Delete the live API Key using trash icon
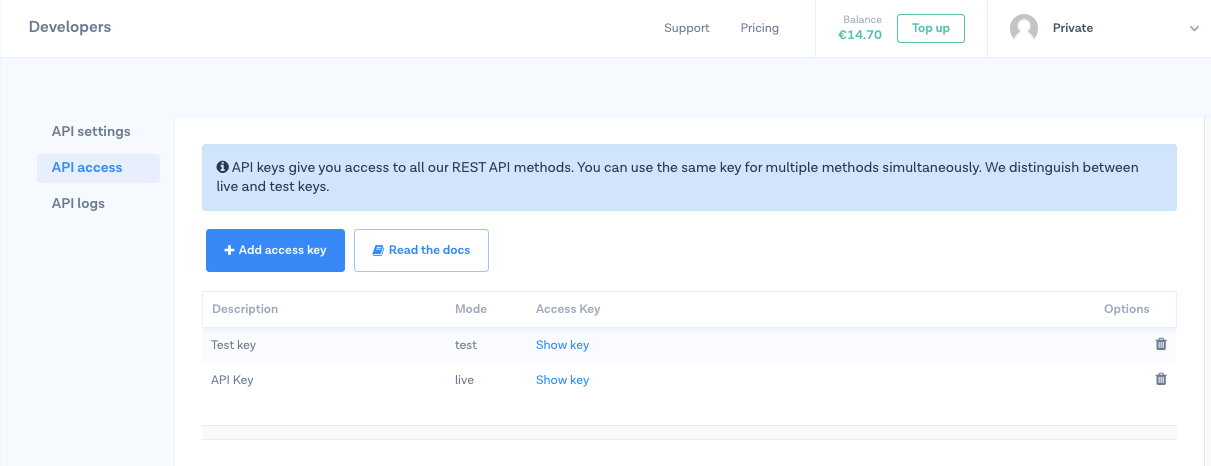Screen dimensions: 1211x466 click(x=1161, y=379)
